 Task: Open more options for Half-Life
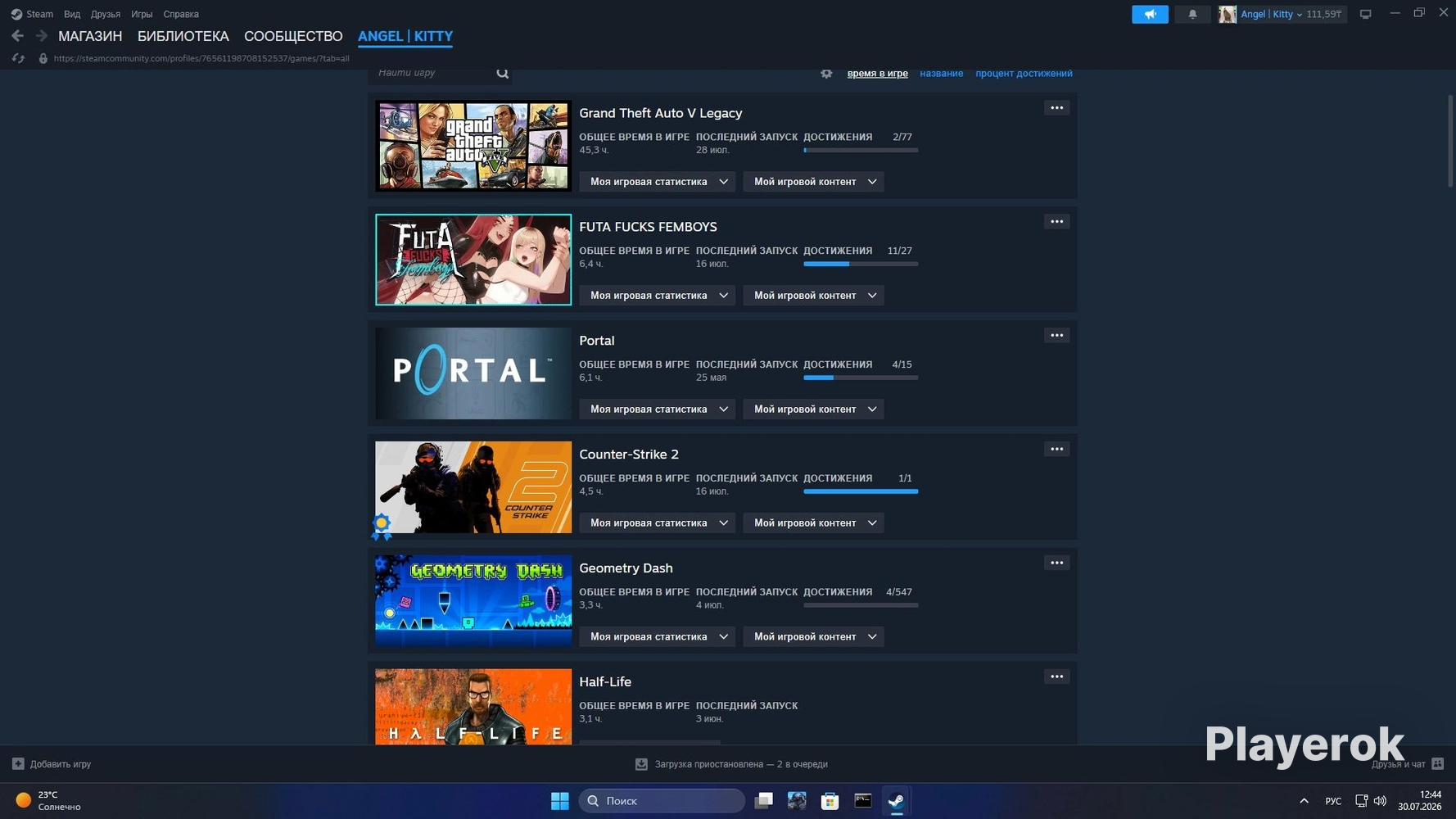1056,676
